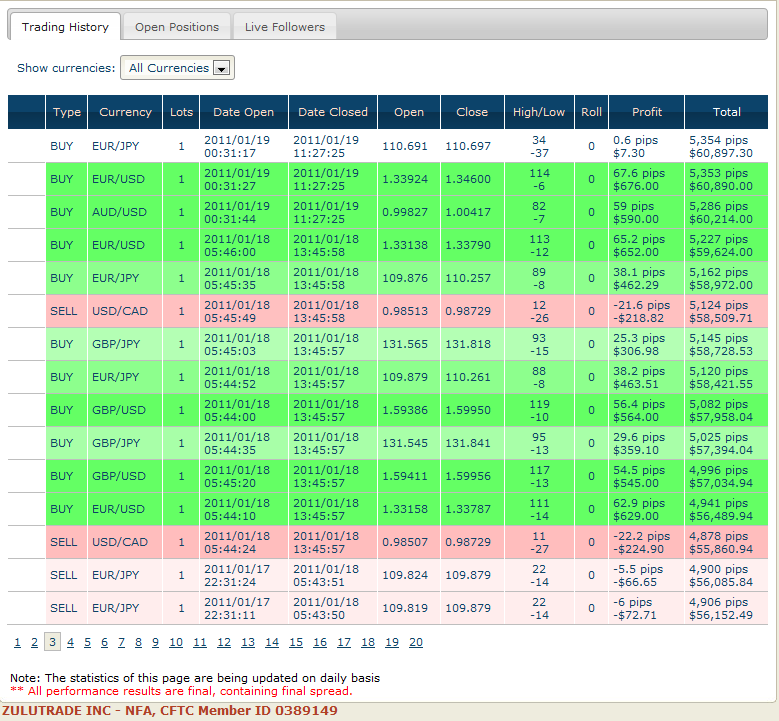Click the Open price column header
779x721 pixels.
[x=409, y=112]
